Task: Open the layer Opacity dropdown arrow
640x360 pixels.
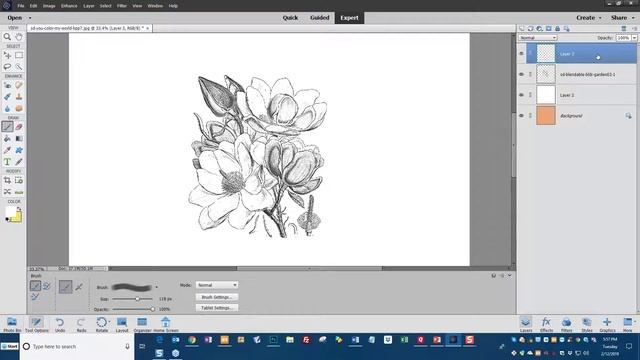Action: [x=634, y=38]
